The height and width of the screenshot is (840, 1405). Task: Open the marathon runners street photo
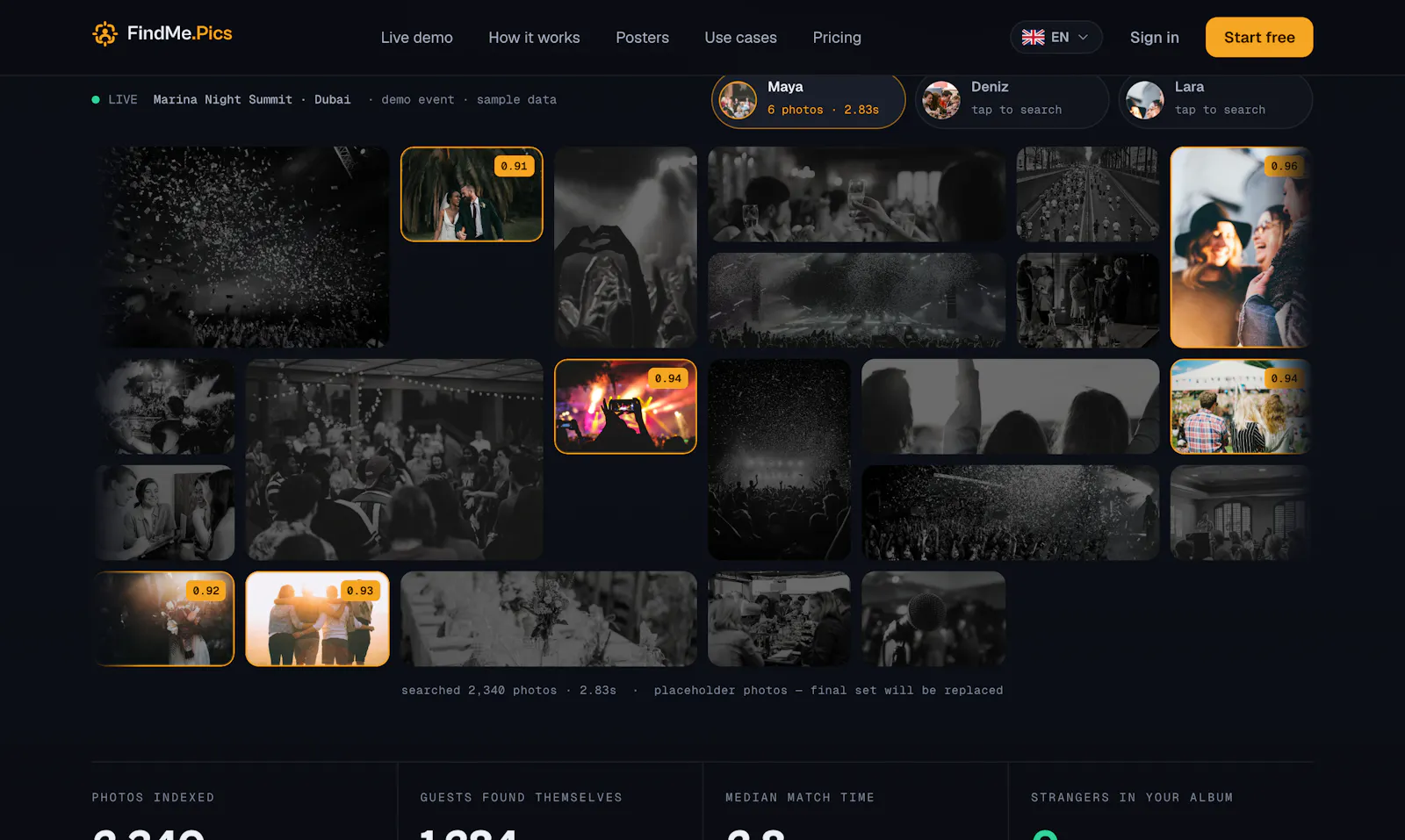point(1087,194)
